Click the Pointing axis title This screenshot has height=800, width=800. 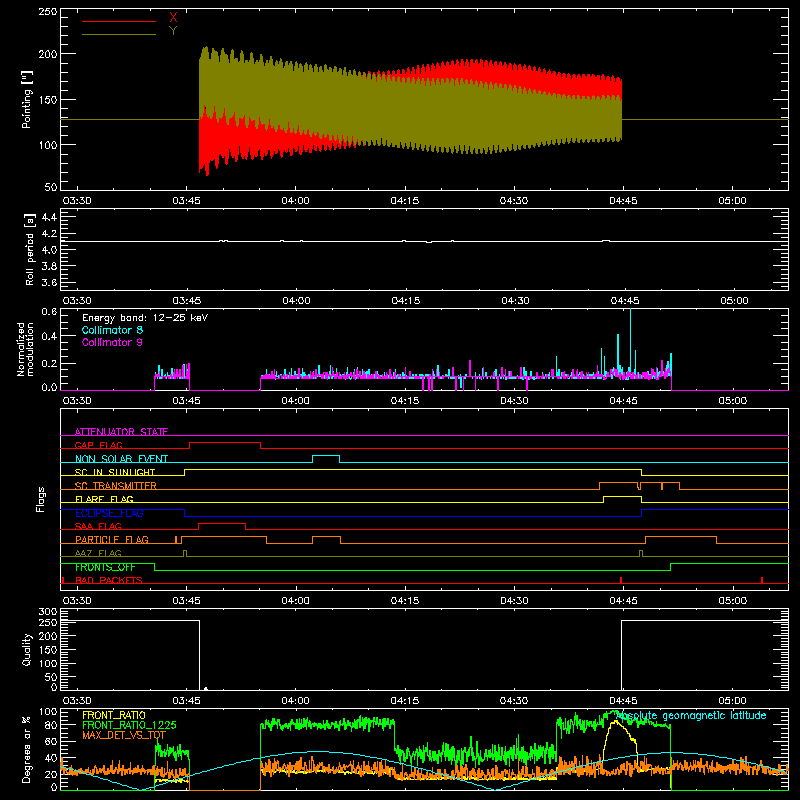pyautogui.click(x=27, y=99)
